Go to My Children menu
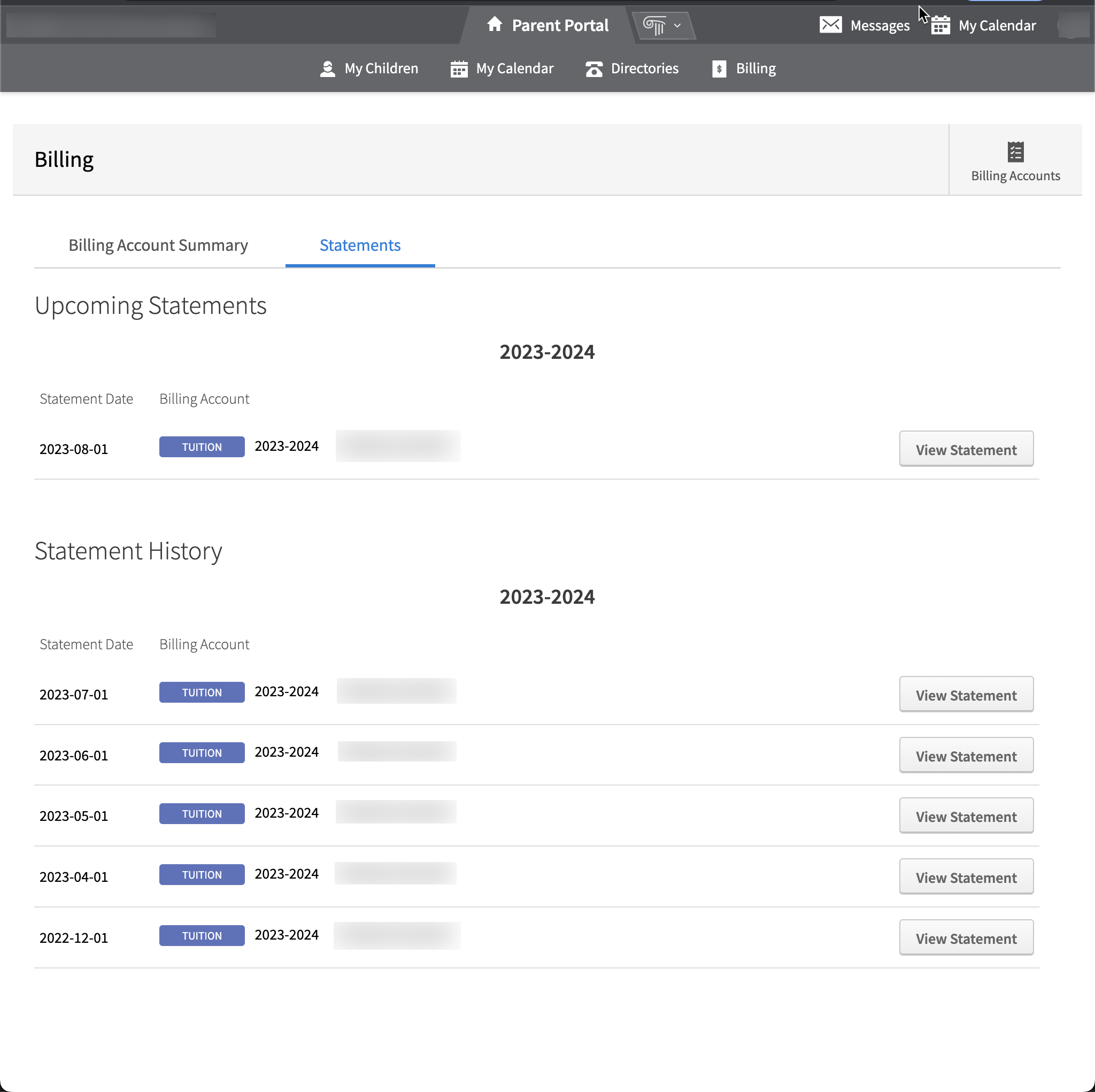 [369, 68]
